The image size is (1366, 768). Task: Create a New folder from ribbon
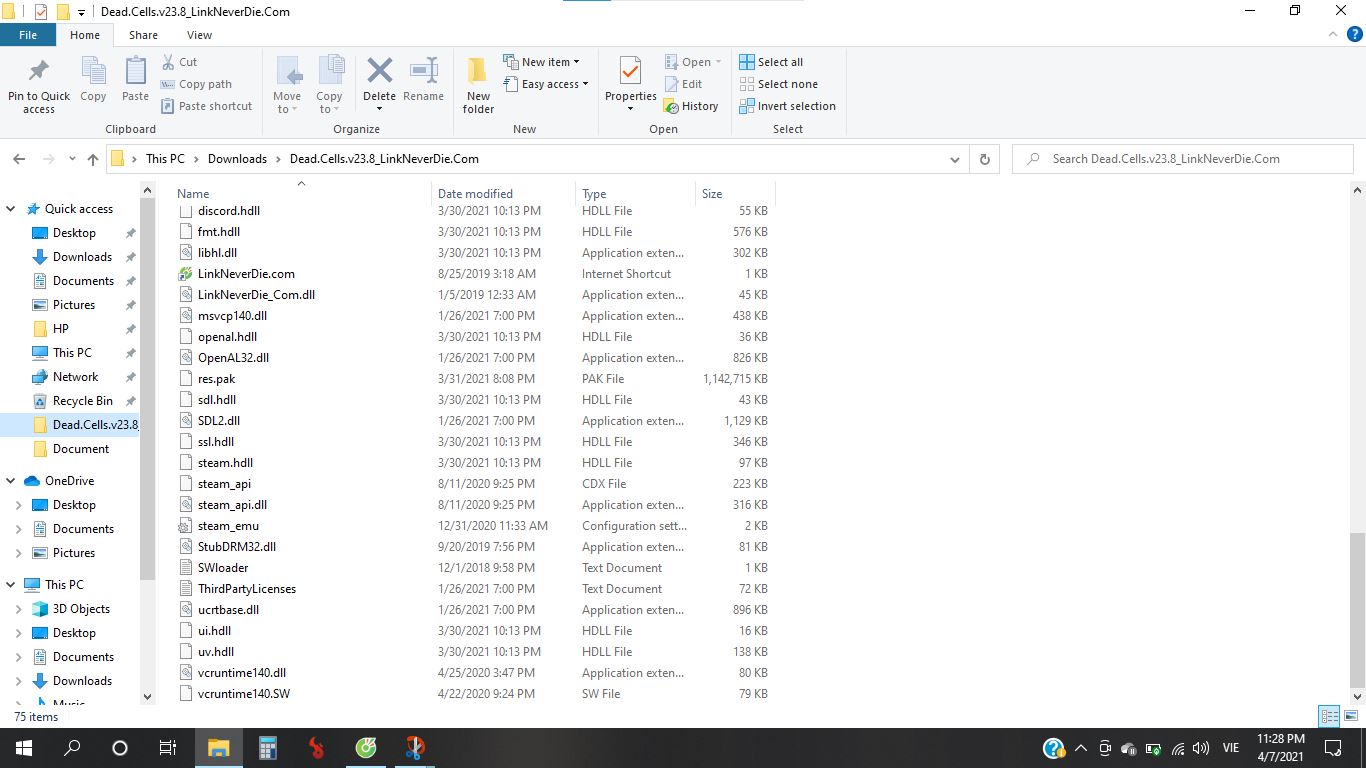coord(478,84)
